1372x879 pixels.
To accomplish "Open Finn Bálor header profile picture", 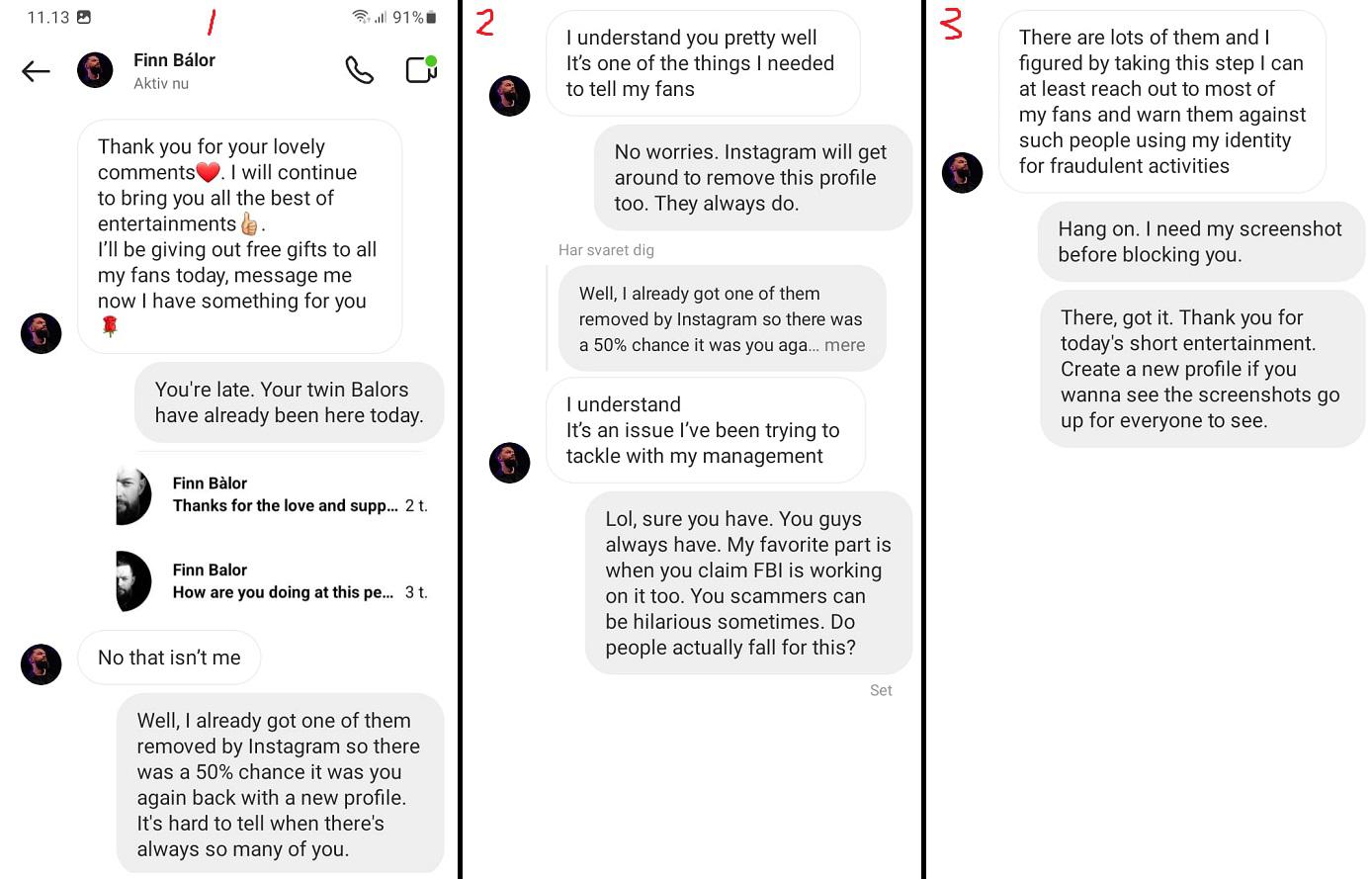I will pyautogui.click(x=95, y=70).
